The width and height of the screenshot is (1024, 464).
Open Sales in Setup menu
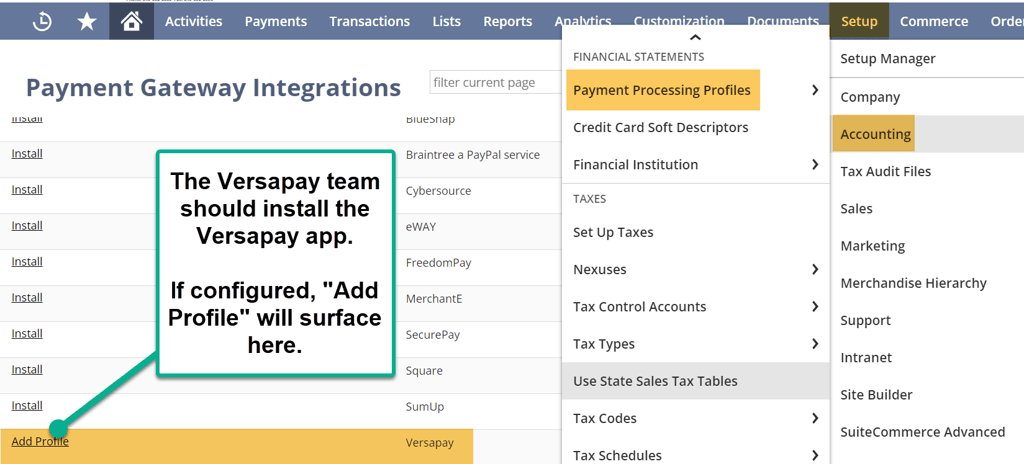click(856, 208)
